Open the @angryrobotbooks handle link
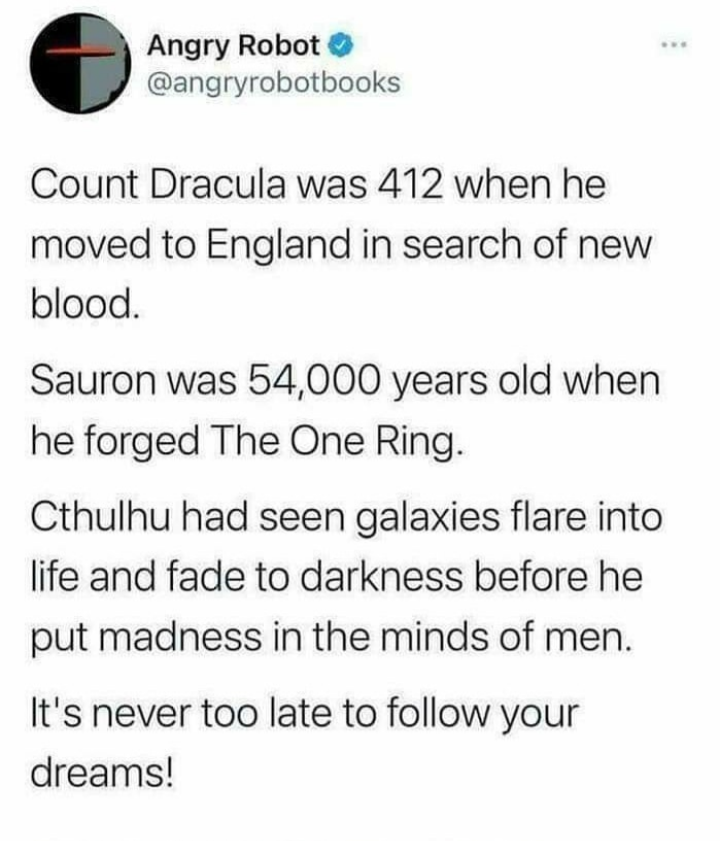The height and width of the screenshot is (841, 720). (x=274, y=83)
